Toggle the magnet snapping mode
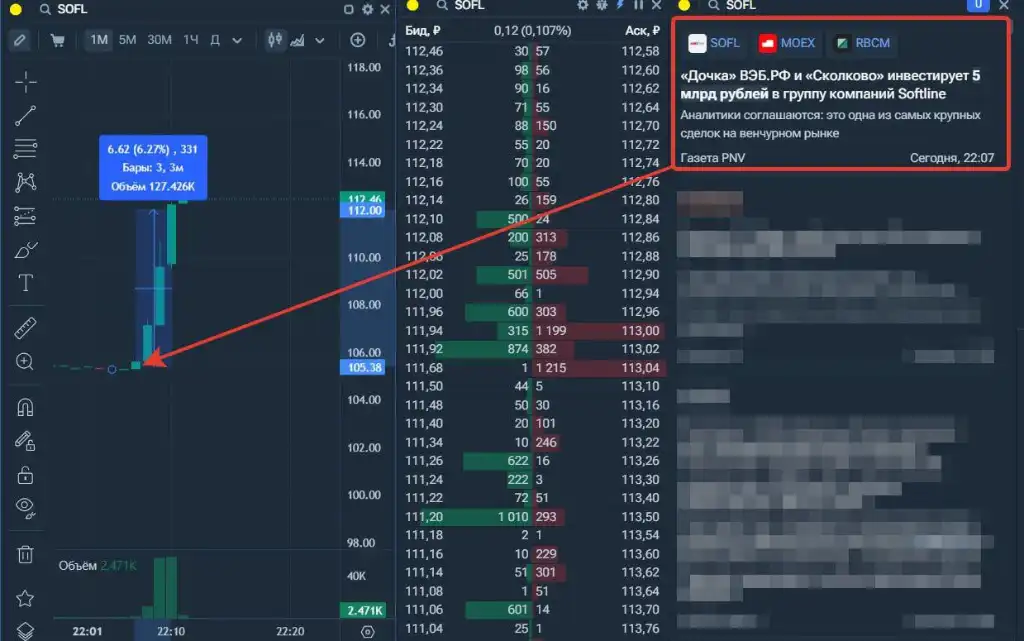Screen dimensions: 1024x641 click(x=25, y=408)
